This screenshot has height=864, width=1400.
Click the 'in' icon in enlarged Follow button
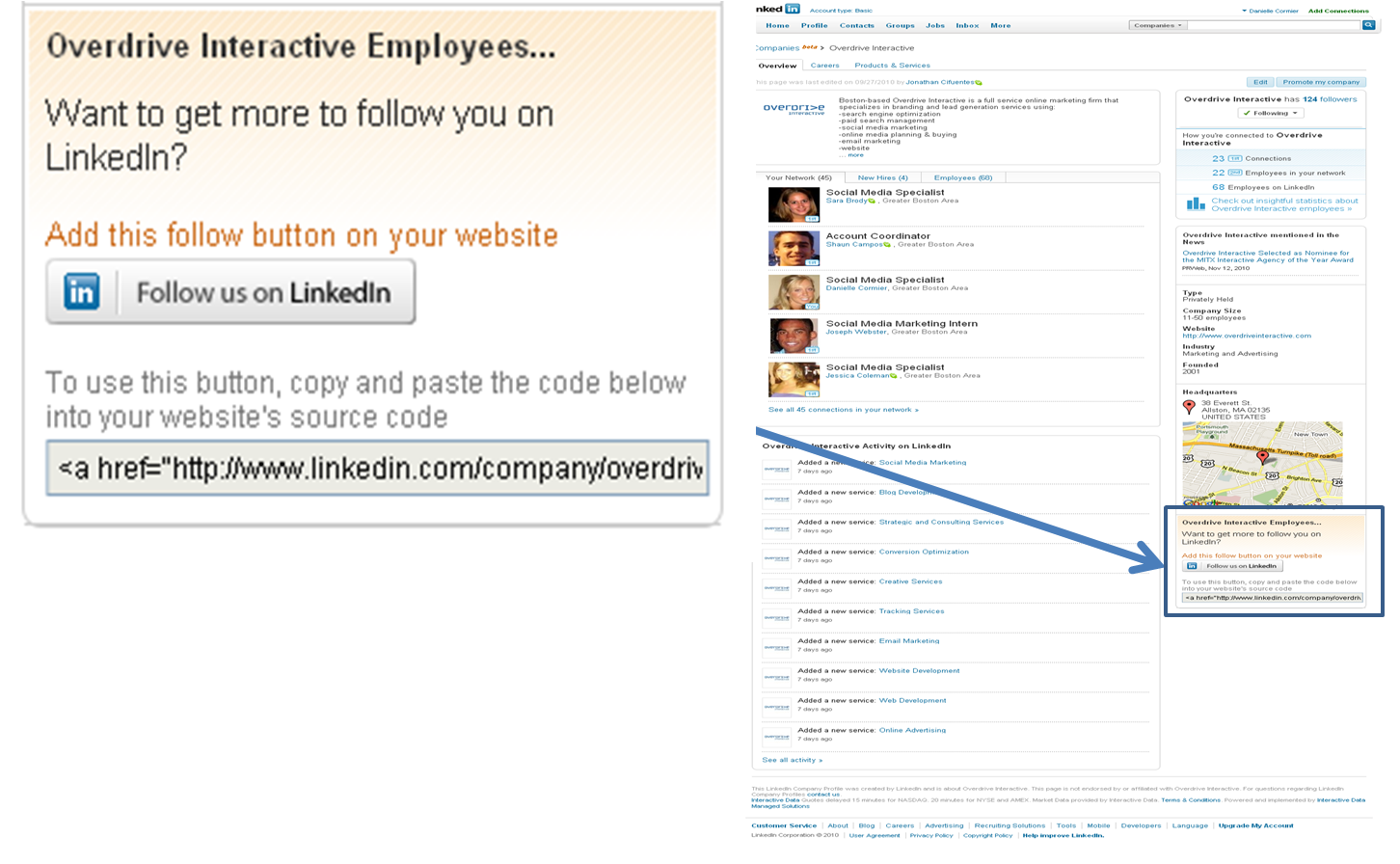tap(82, 292)
